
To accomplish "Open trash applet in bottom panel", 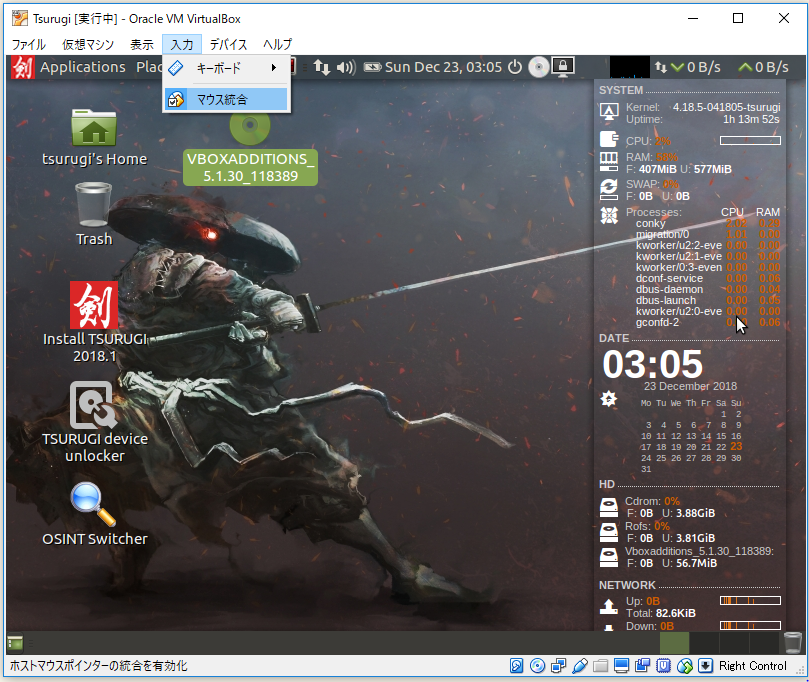I will pyautogui.click(x=792, y=643).
